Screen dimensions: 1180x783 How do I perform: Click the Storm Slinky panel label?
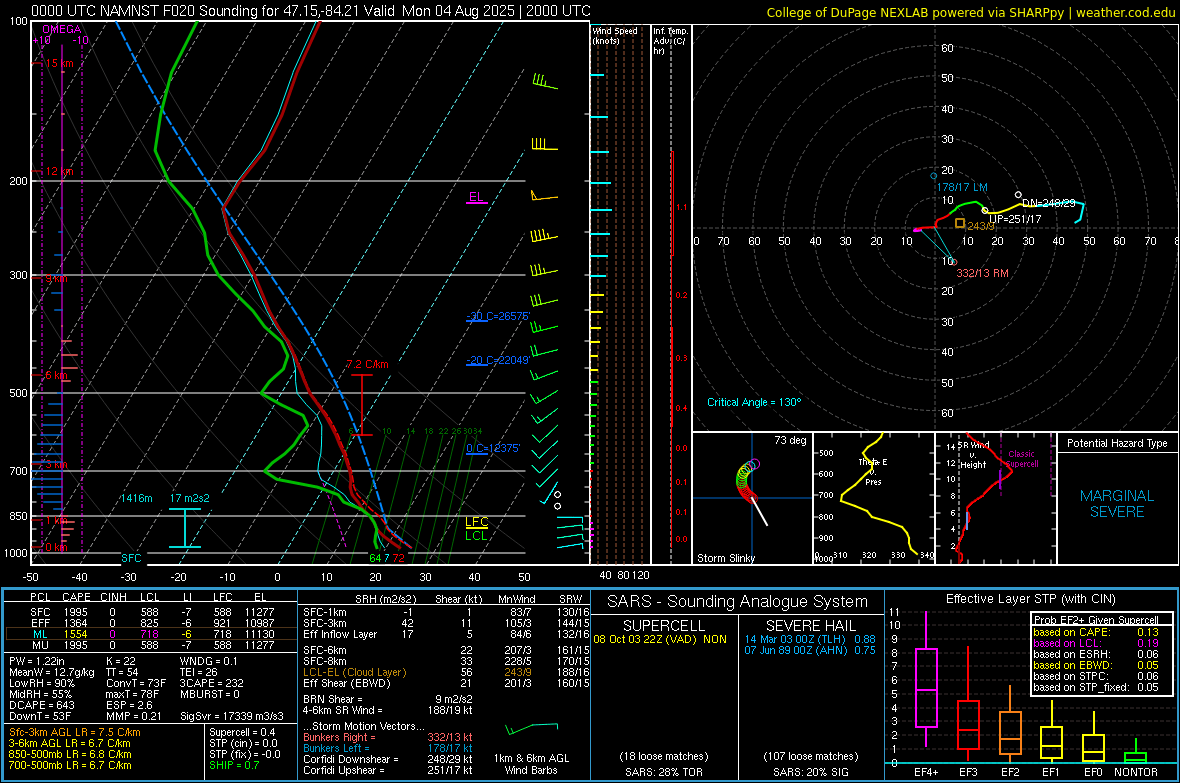725,558
